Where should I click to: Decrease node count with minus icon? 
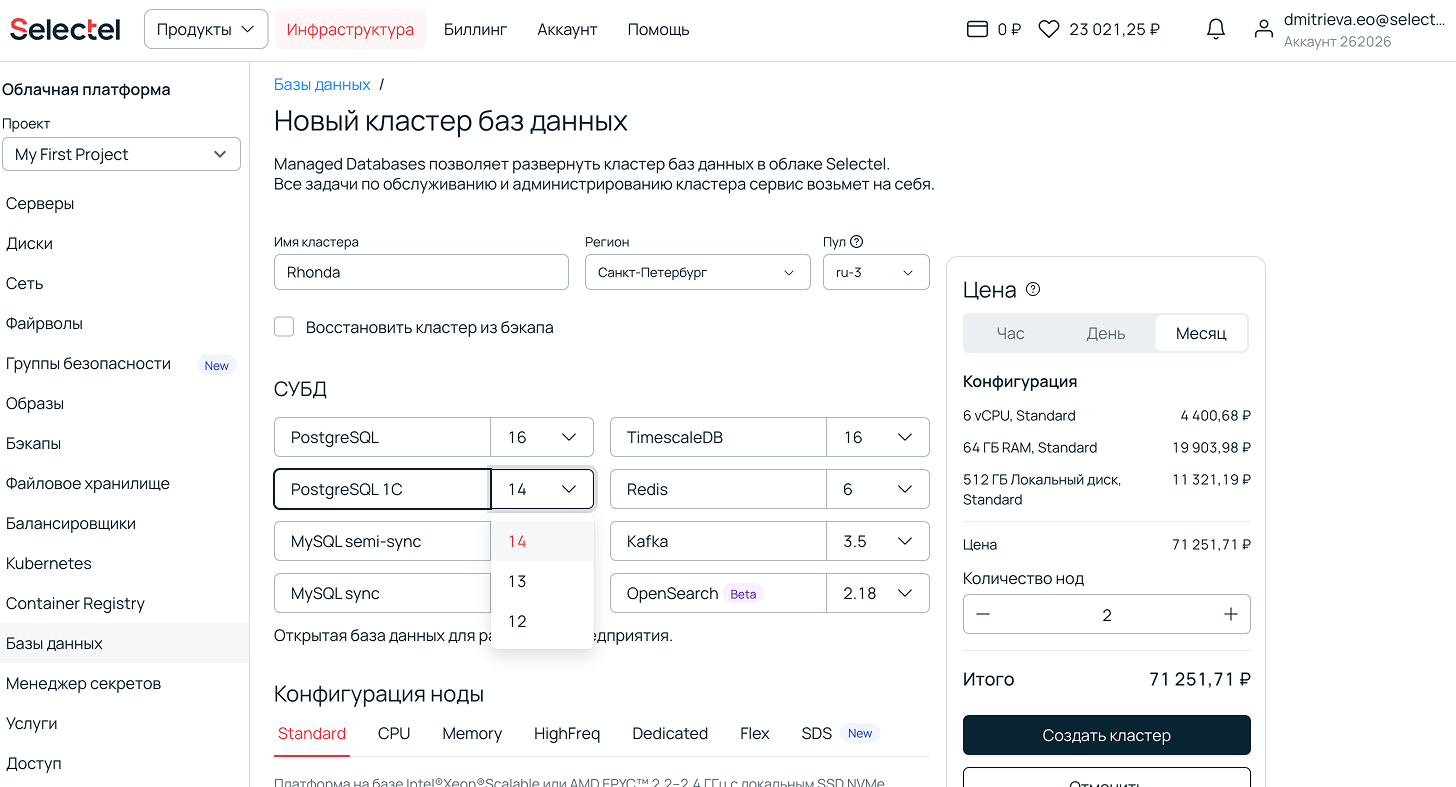coord(983,615)
